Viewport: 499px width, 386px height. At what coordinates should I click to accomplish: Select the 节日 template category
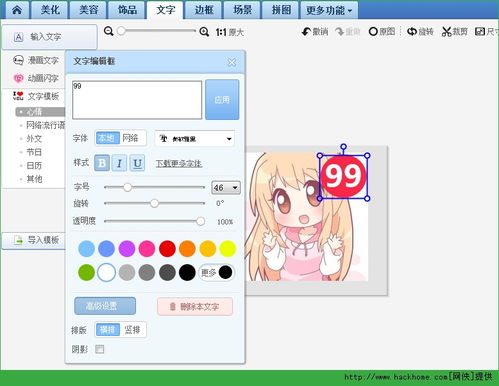pyautogui.click(x=34, y=152)
